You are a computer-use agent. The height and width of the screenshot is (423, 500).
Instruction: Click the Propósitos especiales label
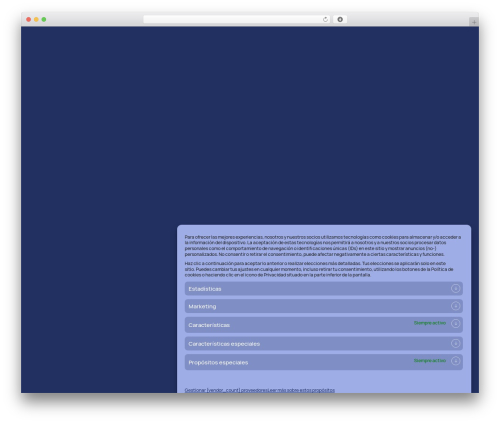[x=218, y=363]
